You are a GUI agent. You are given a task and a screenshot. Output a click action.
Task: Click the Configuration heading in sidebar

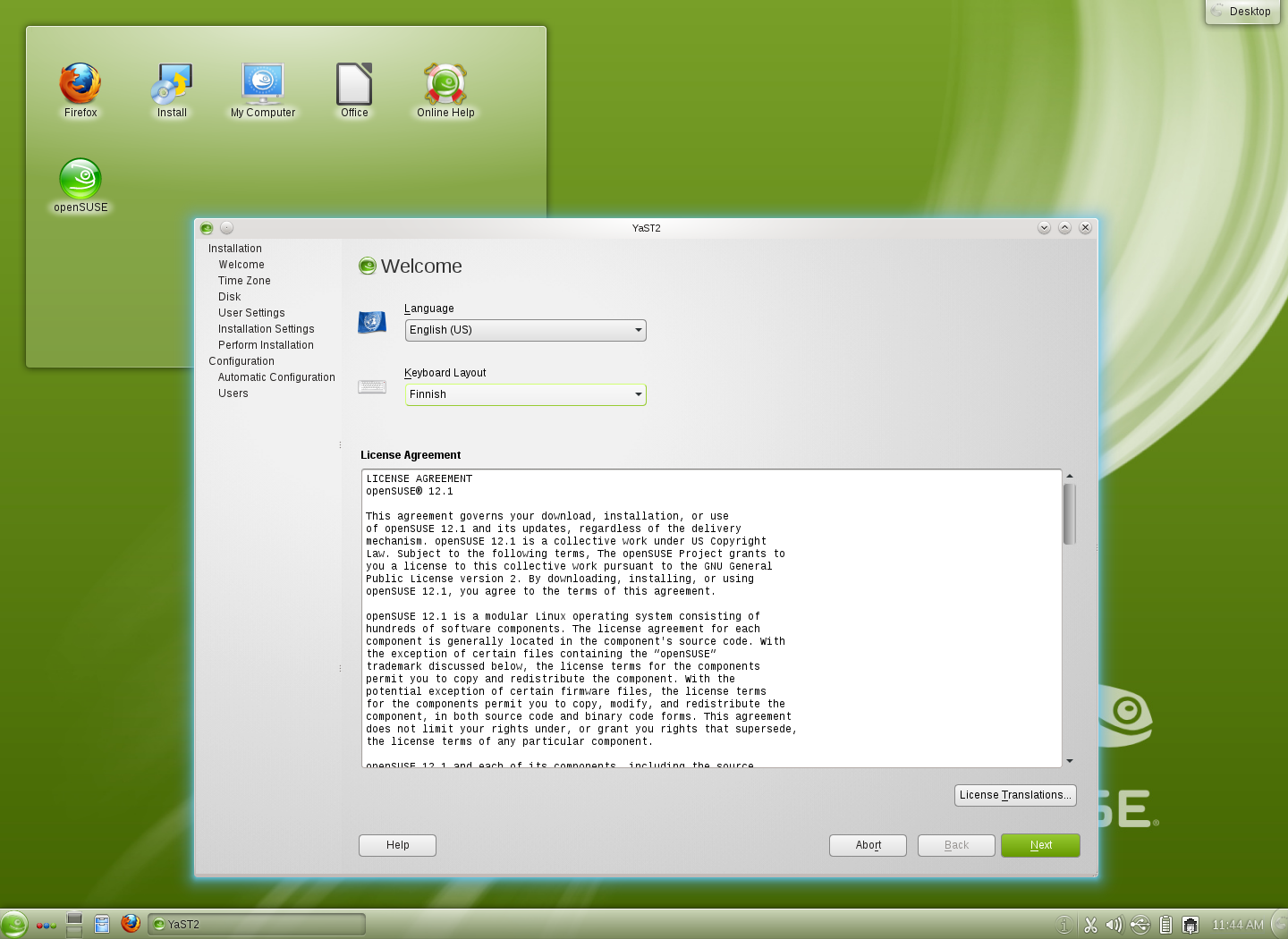click(241, 361)
